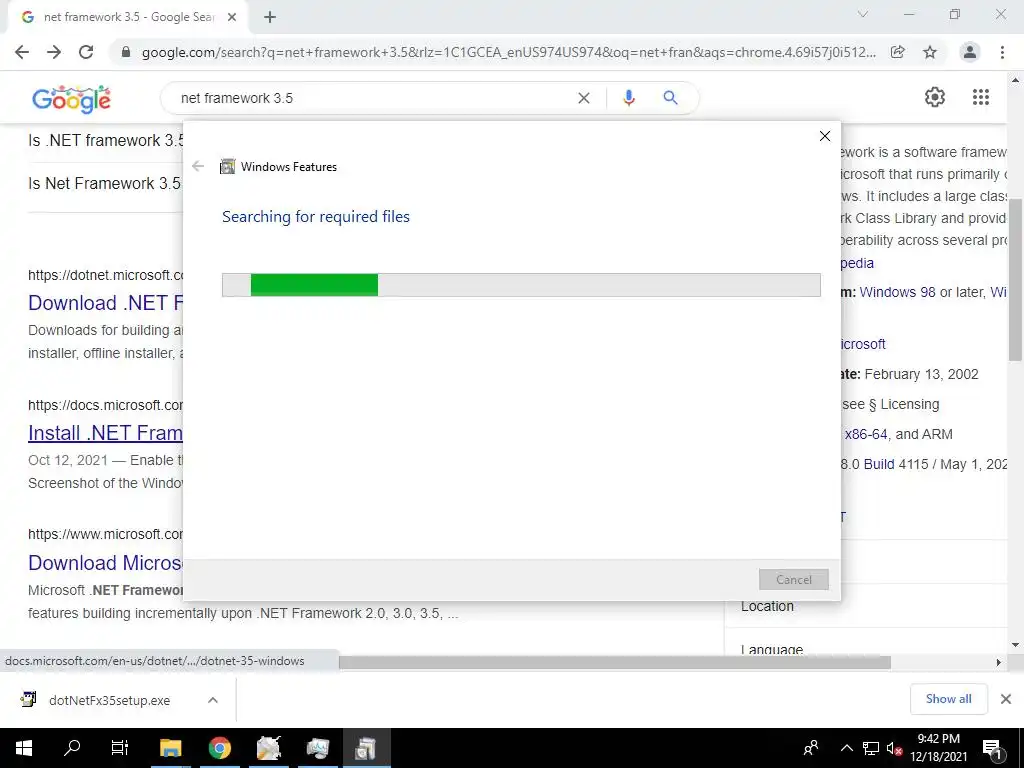Go to the Google logo homepage
Viewport: 1024px width, 768px height.
71,99
